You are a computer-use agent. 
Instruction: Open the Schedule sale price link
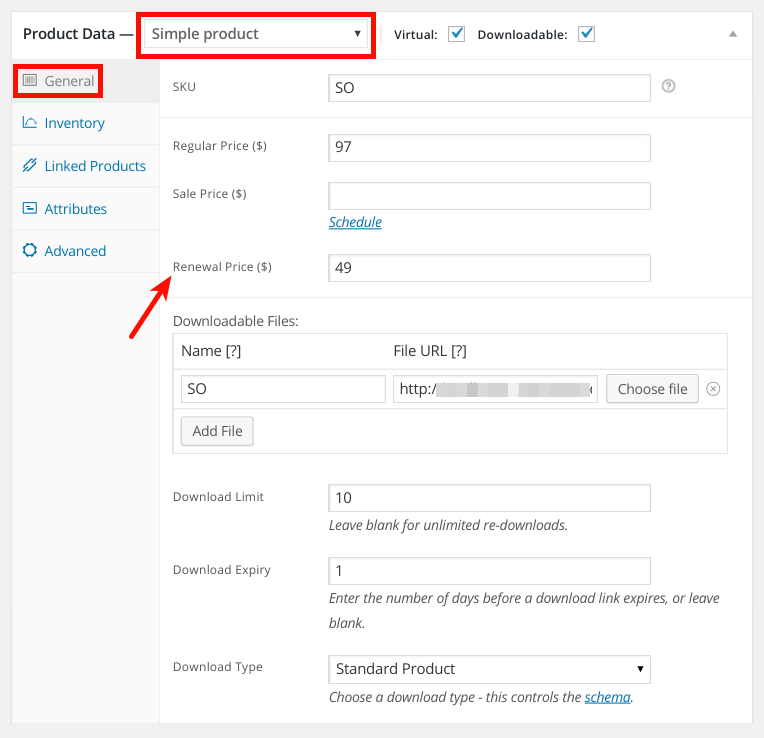point(355,222)
